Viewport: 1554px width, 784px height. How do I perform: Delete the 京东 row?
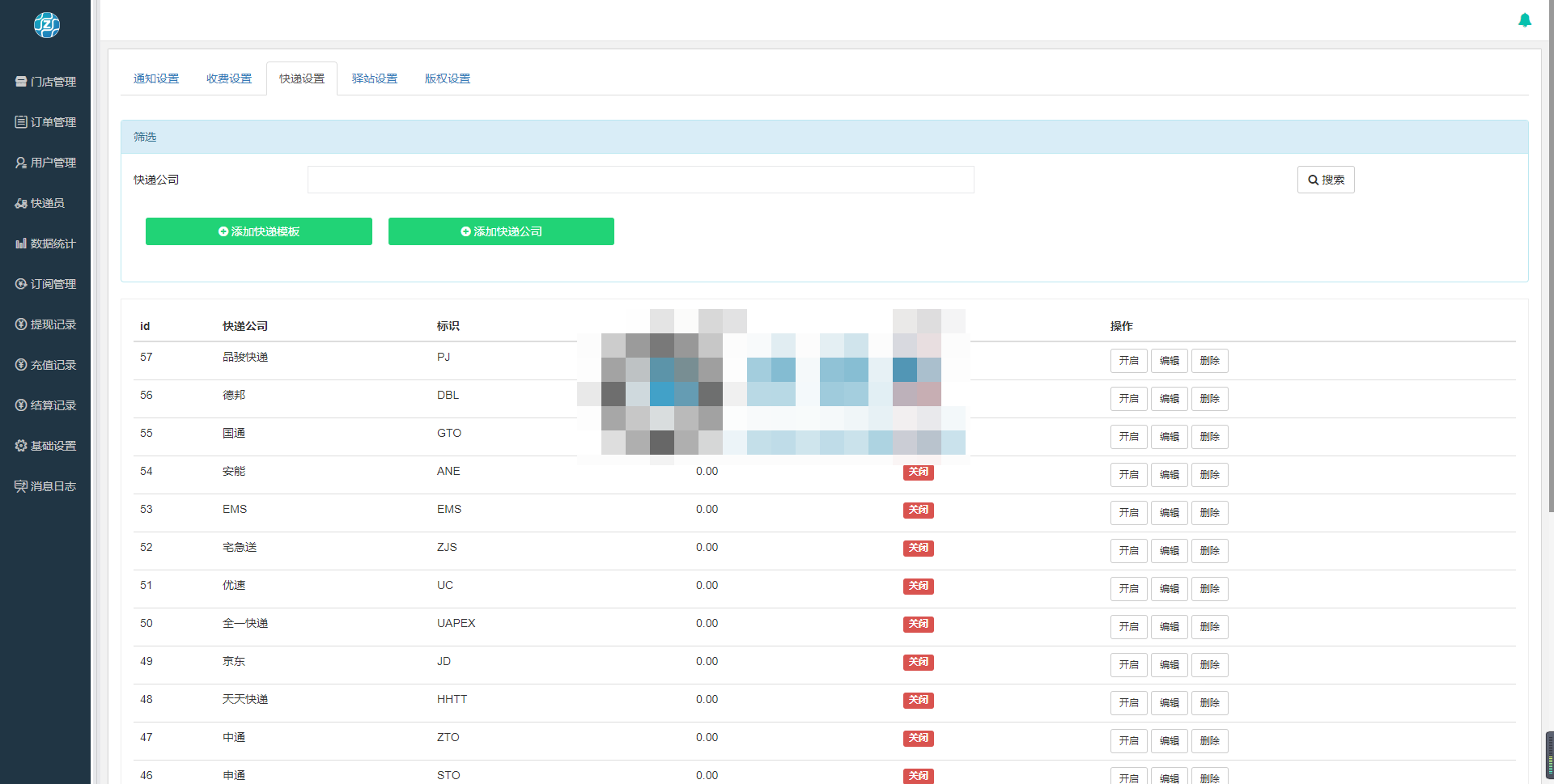coord(1209,665)
